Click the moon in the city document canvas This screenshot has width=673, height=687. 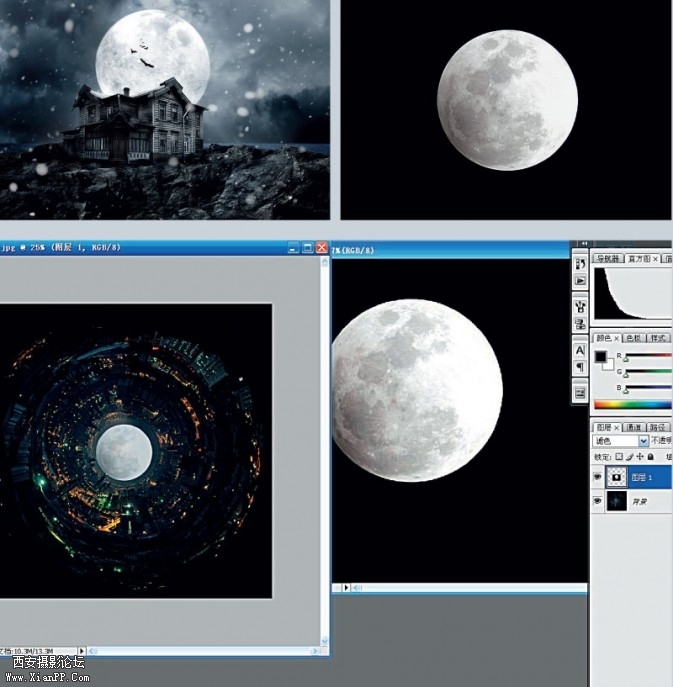[124, 453]
